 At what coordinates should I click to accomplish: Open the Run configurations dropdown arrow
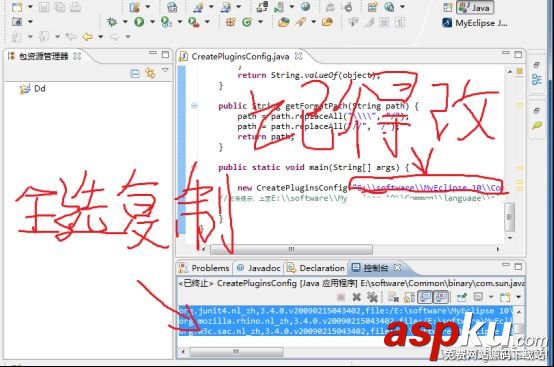152,22
